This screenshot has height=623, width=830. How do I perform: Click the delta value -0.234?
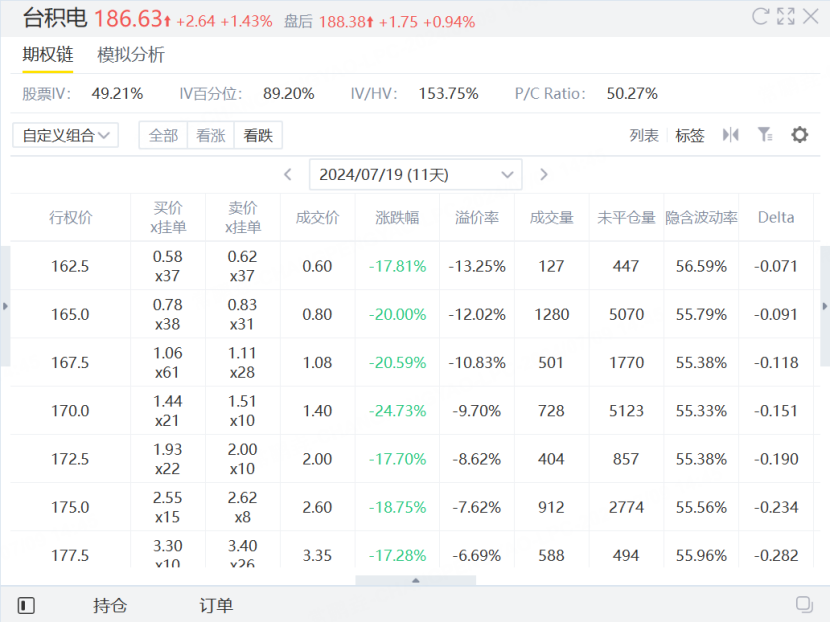(776, 507)
